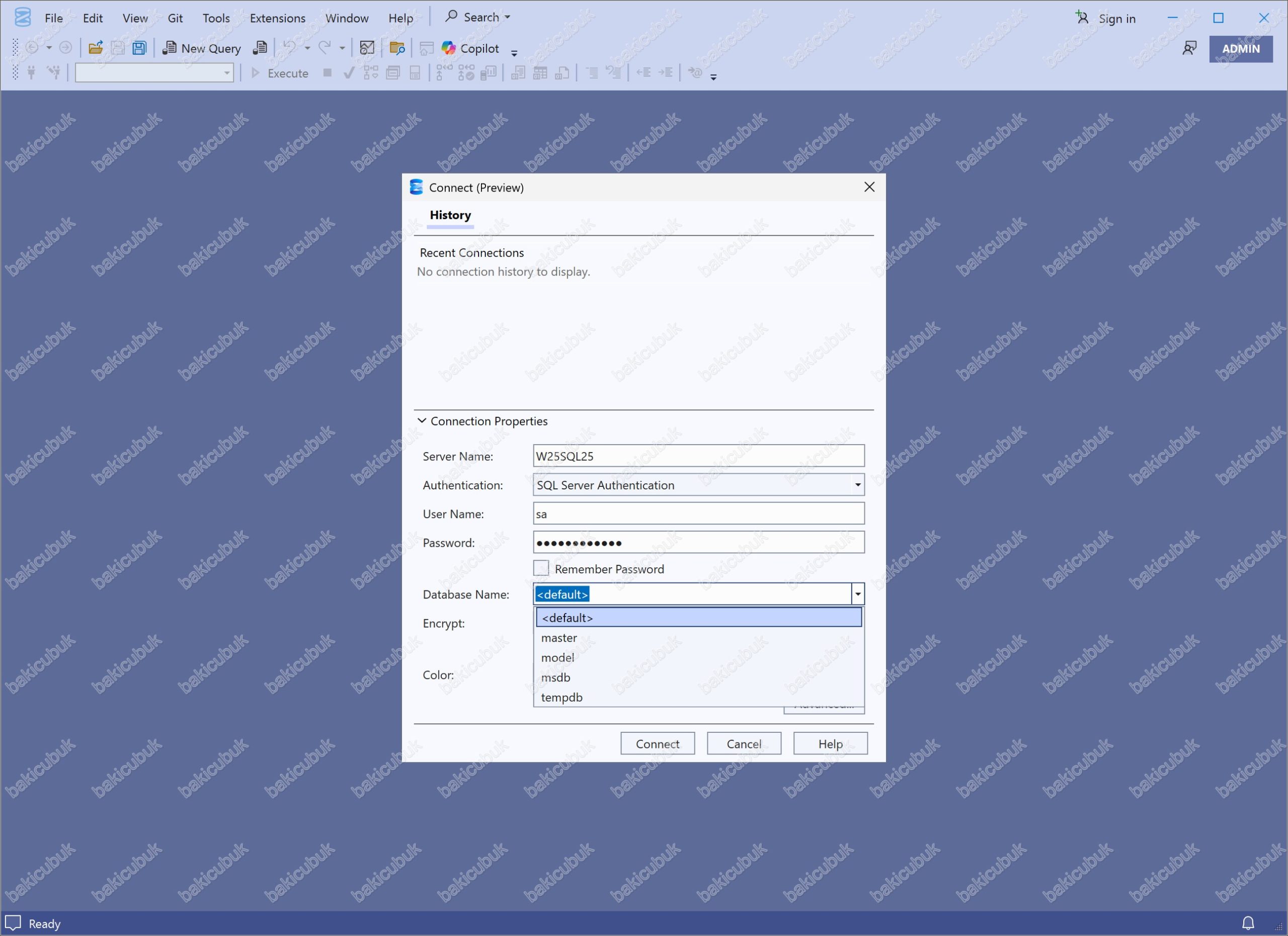Screen dimensions: 1288x936
Task: Click the Results to Grid icon
Action: pyautogui.click(x=540, y=72)
